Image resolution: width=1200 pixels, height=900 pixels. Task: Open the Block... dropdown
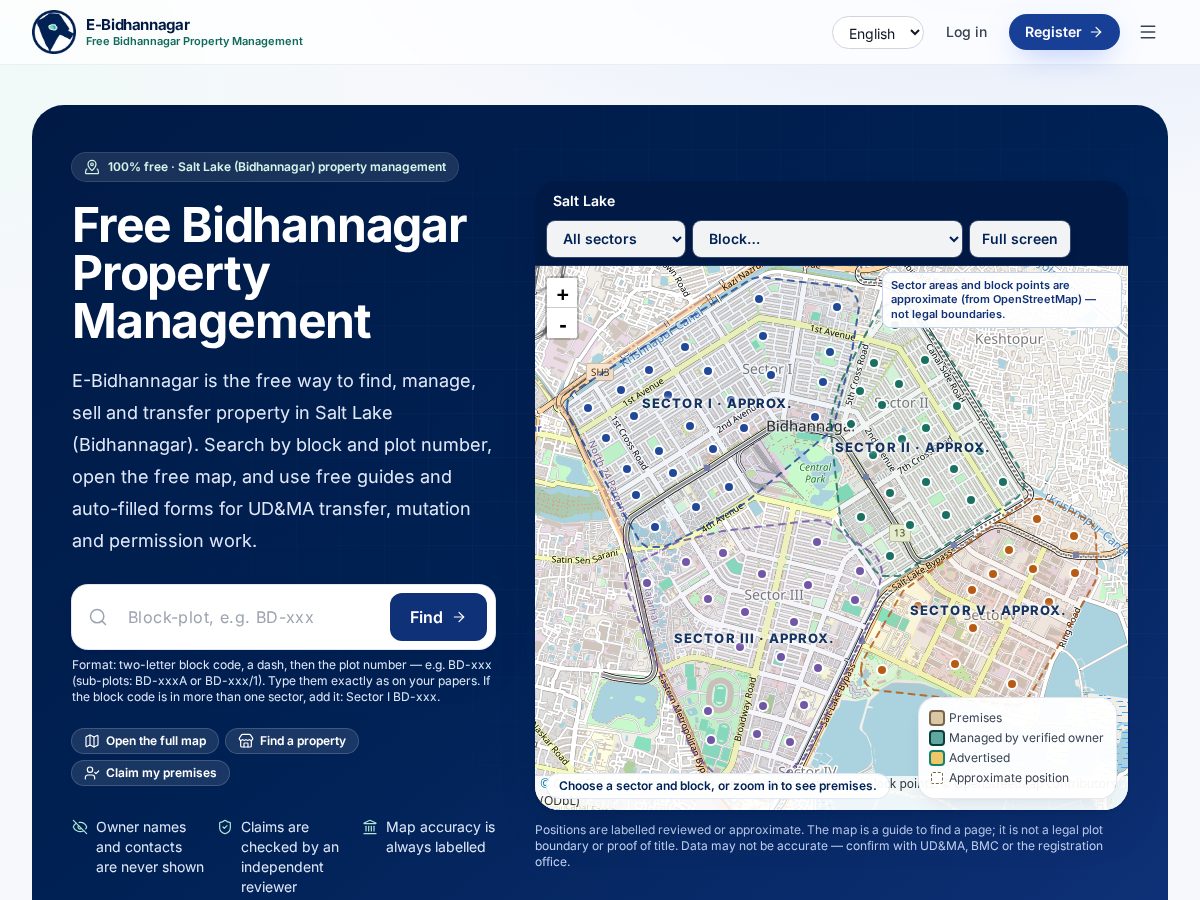827,239
